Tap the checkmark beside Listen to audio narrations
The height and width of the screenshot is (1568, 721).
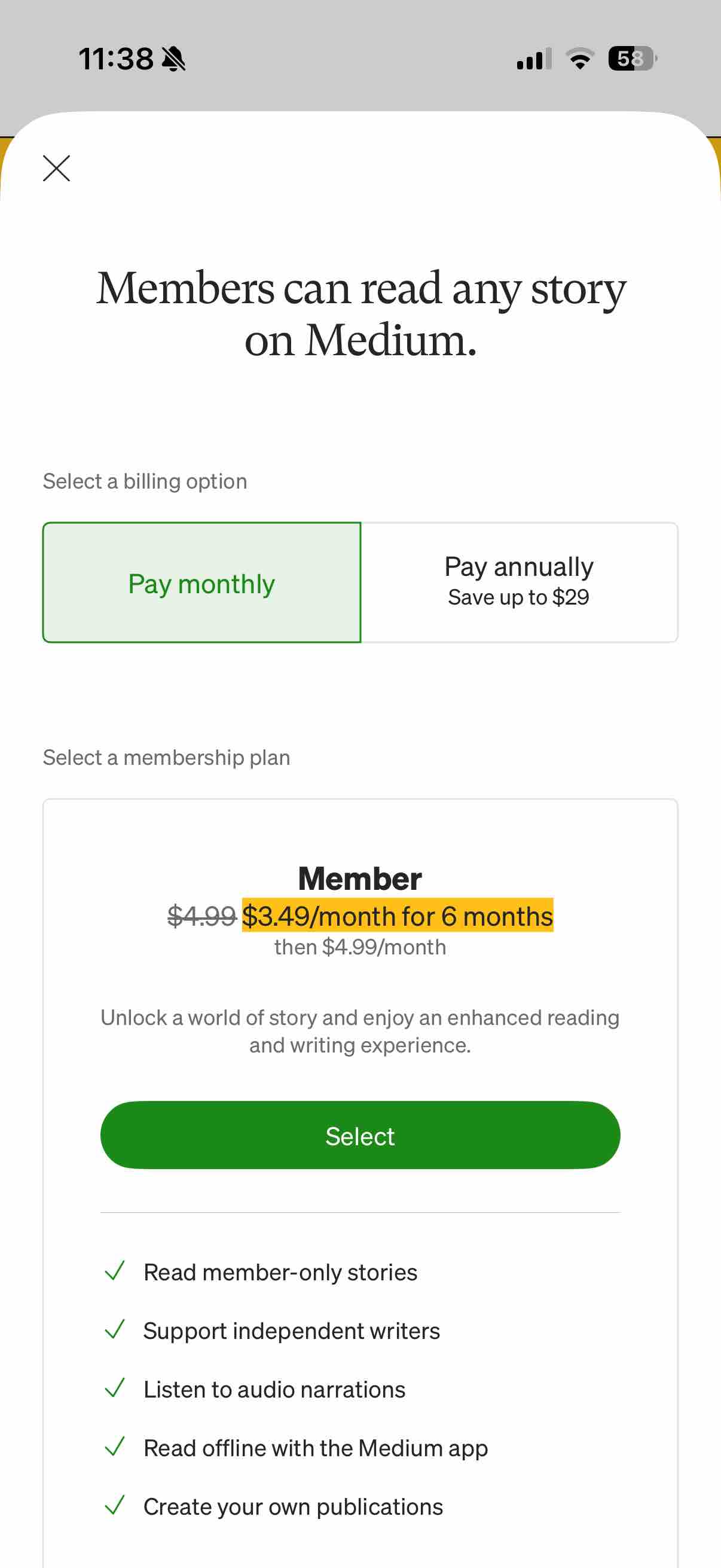coord(115,1388)
